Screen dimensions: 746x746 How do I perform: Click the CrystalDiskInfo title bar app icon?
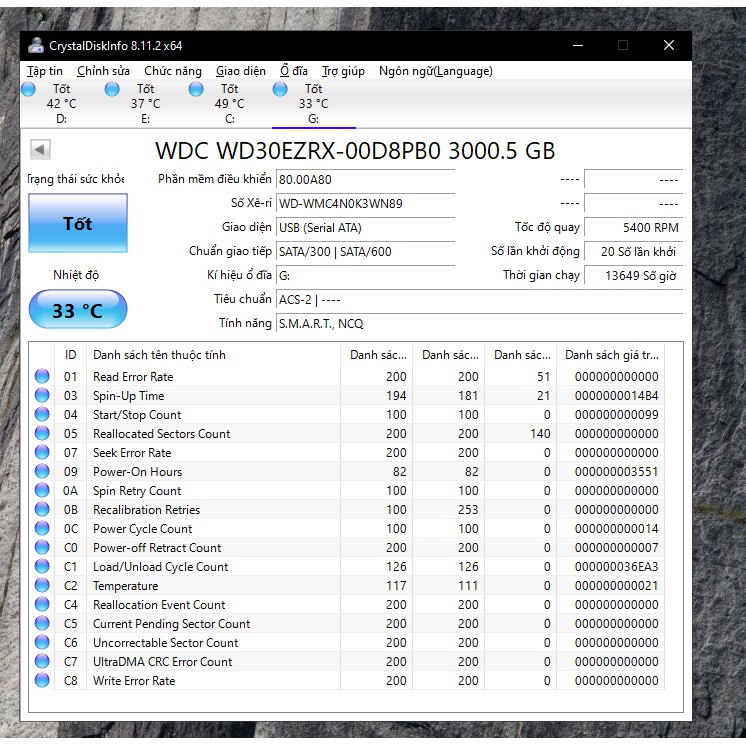point(35,46)
